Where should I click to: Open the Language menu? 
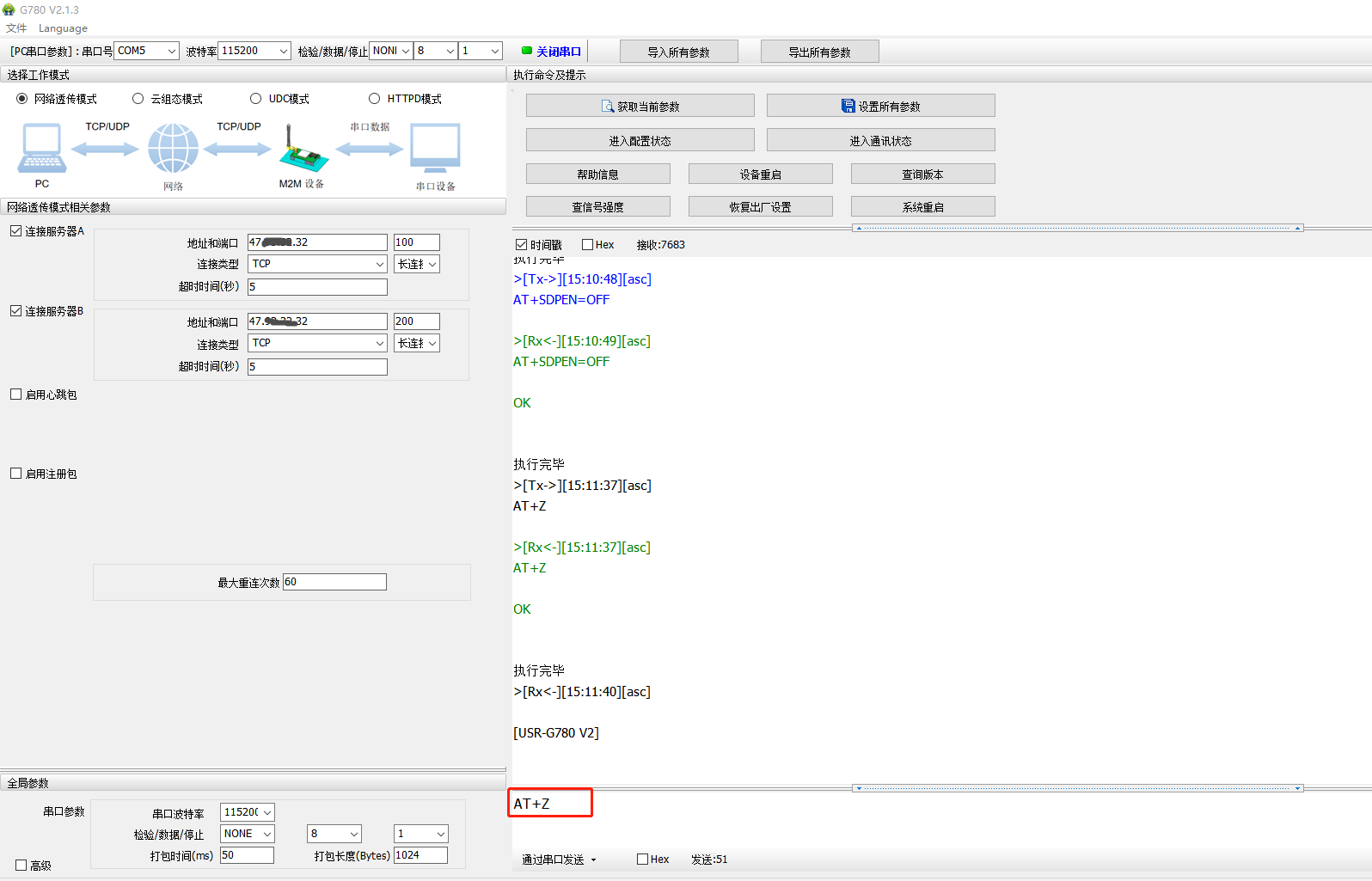pyautogui.click(x=63, y=28)
